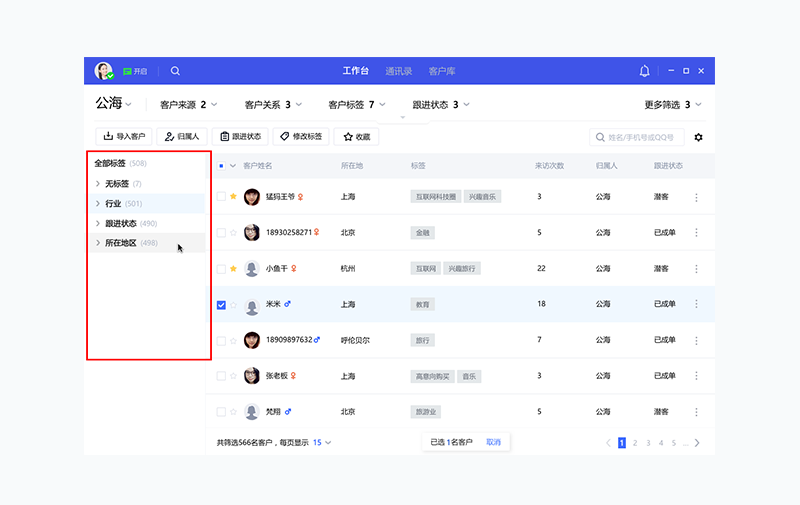Open notifications via the bell icon
The image size is (800, 505).
click(644, 71)
